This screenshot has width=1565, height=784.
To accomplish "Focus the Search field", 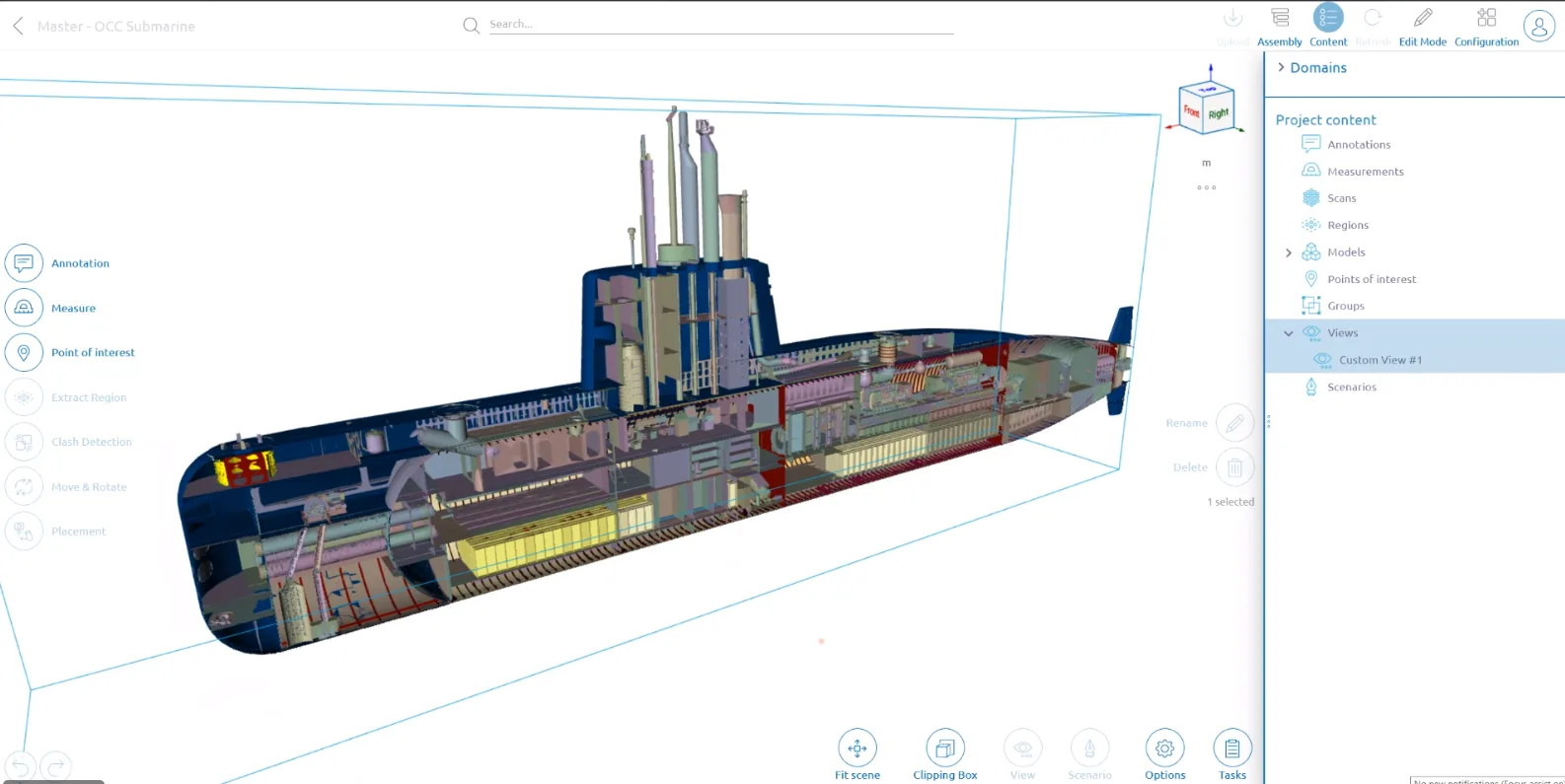I will pyautogui.click(x=720, y=25).
